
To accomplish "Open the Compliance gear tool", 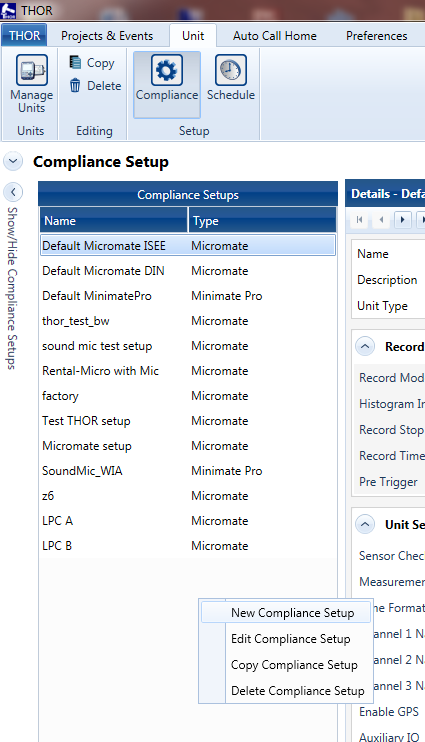I will pos(167,85).
